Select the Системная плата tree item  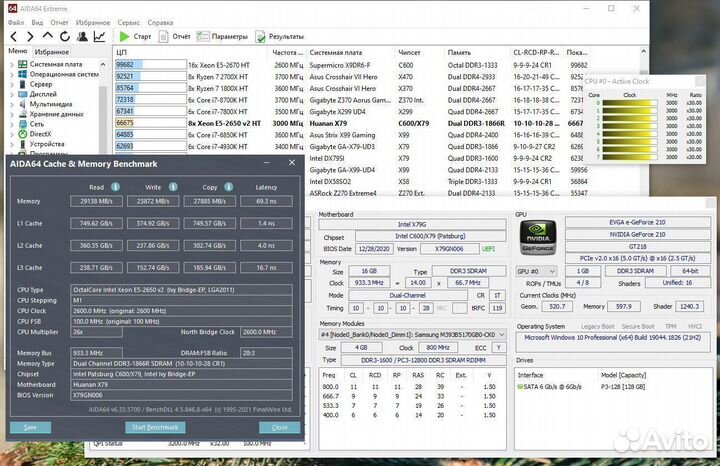coord(56,64)
